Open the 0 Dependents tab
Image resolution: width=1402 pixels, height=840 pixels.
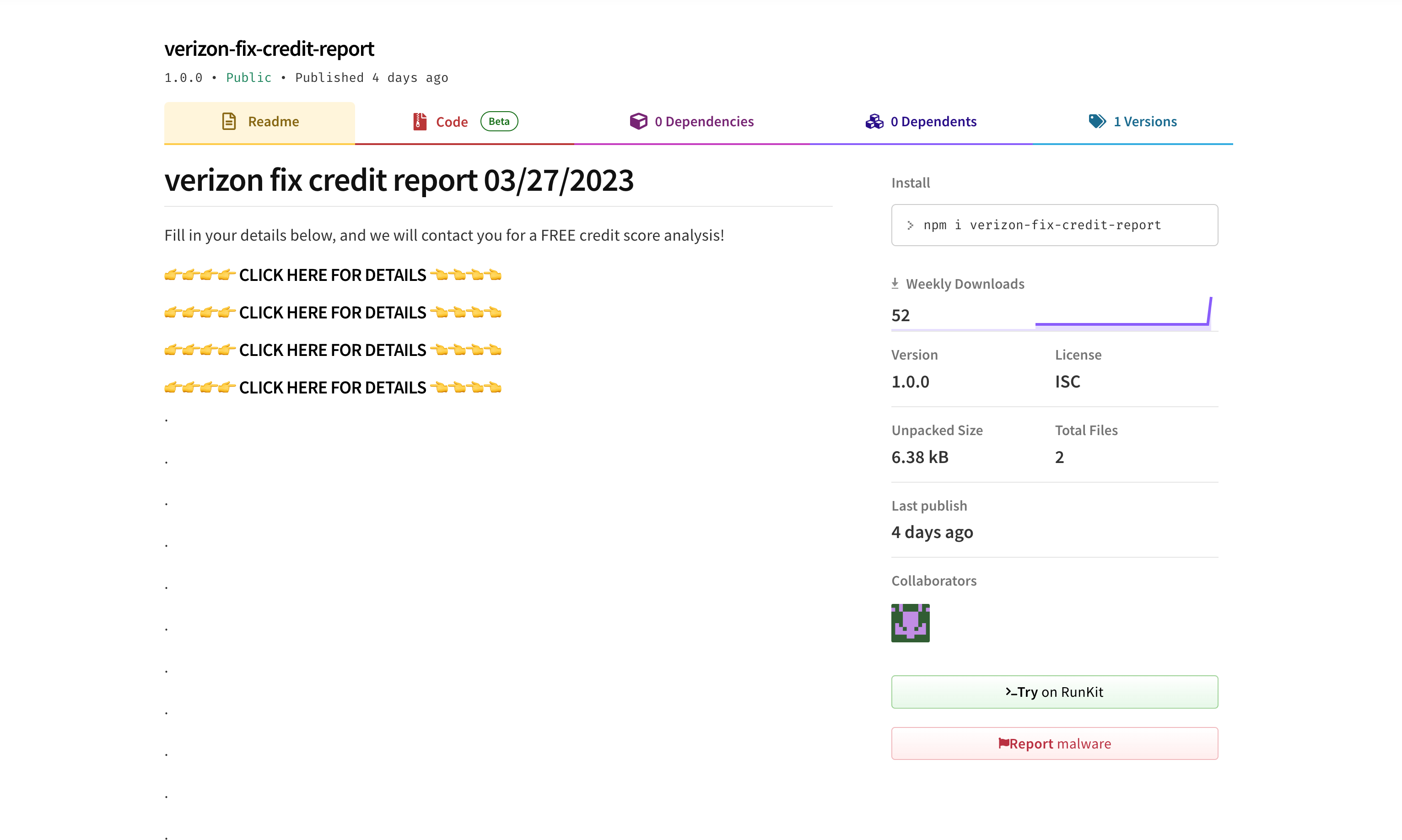[920, 122]
